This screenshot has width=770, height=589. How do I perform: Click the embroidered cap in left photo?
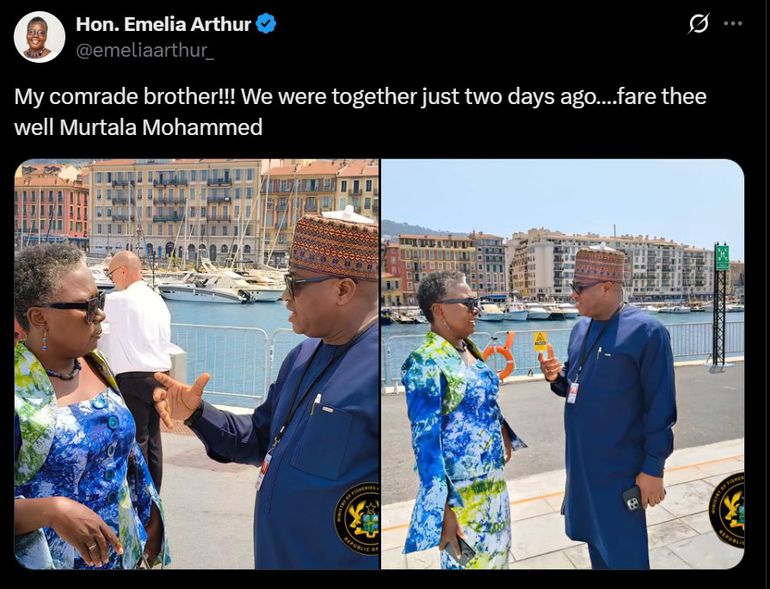click(x=334, y=244)
